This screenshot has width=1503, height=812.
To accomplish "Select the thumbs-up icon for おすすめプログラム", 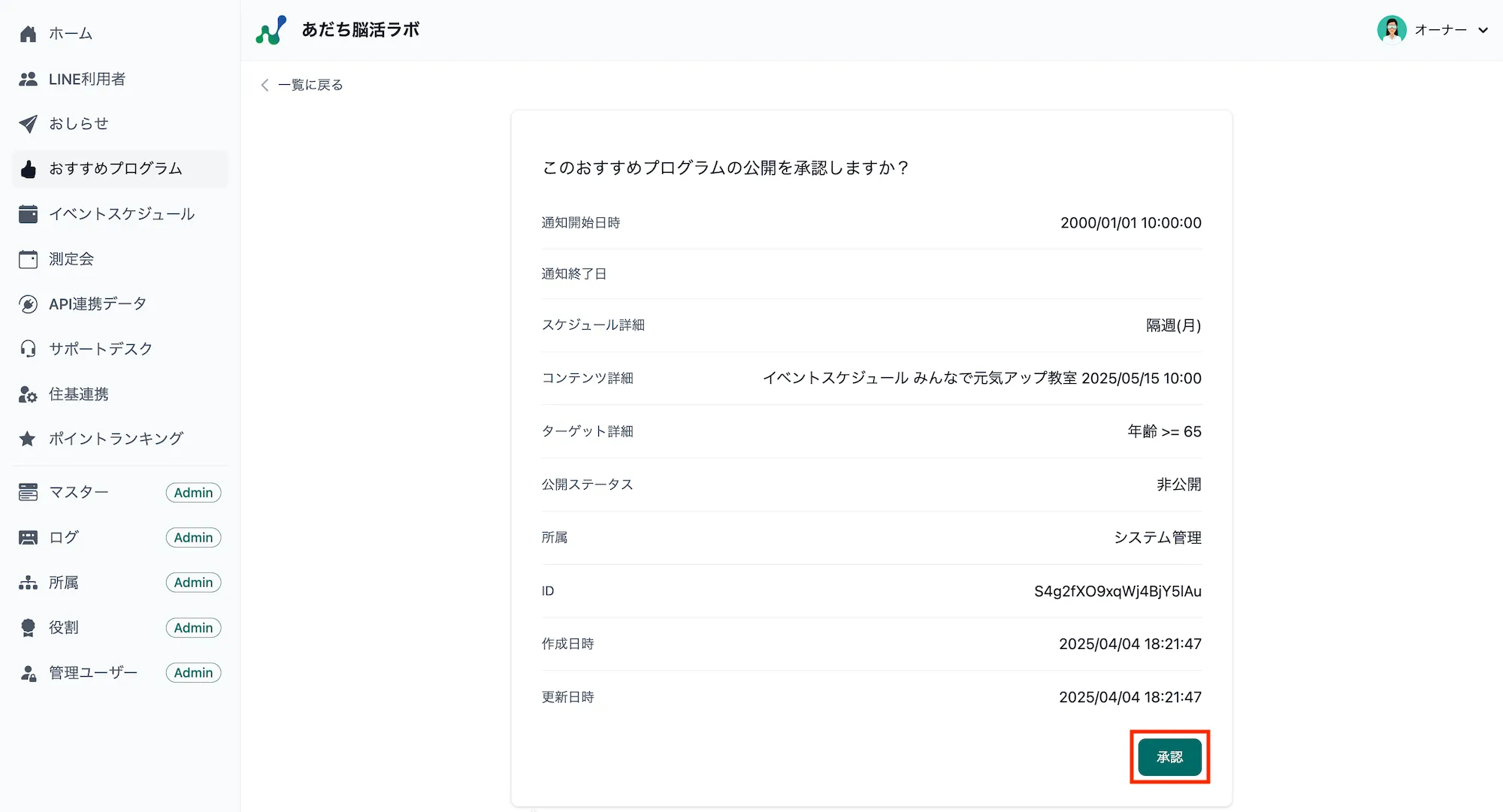I will click(x=28, y=169).
